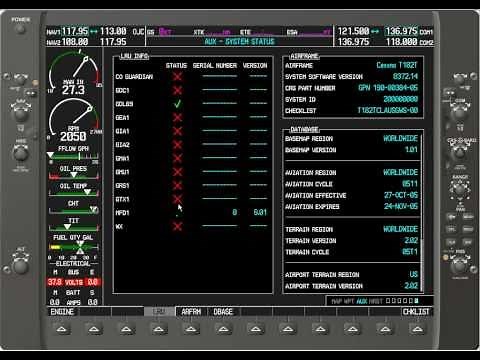Click the COM volume knob
Viewport: 480px width, 360px height.
460,80
